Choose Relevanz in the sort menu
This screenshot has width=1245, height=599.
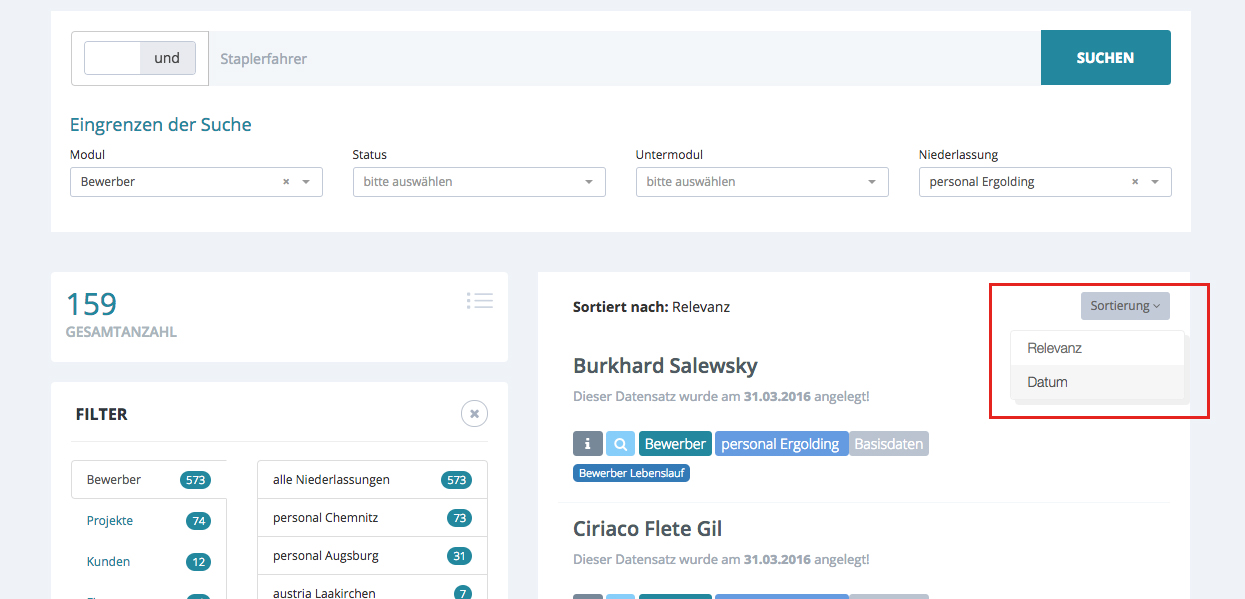coord(1054,348)
